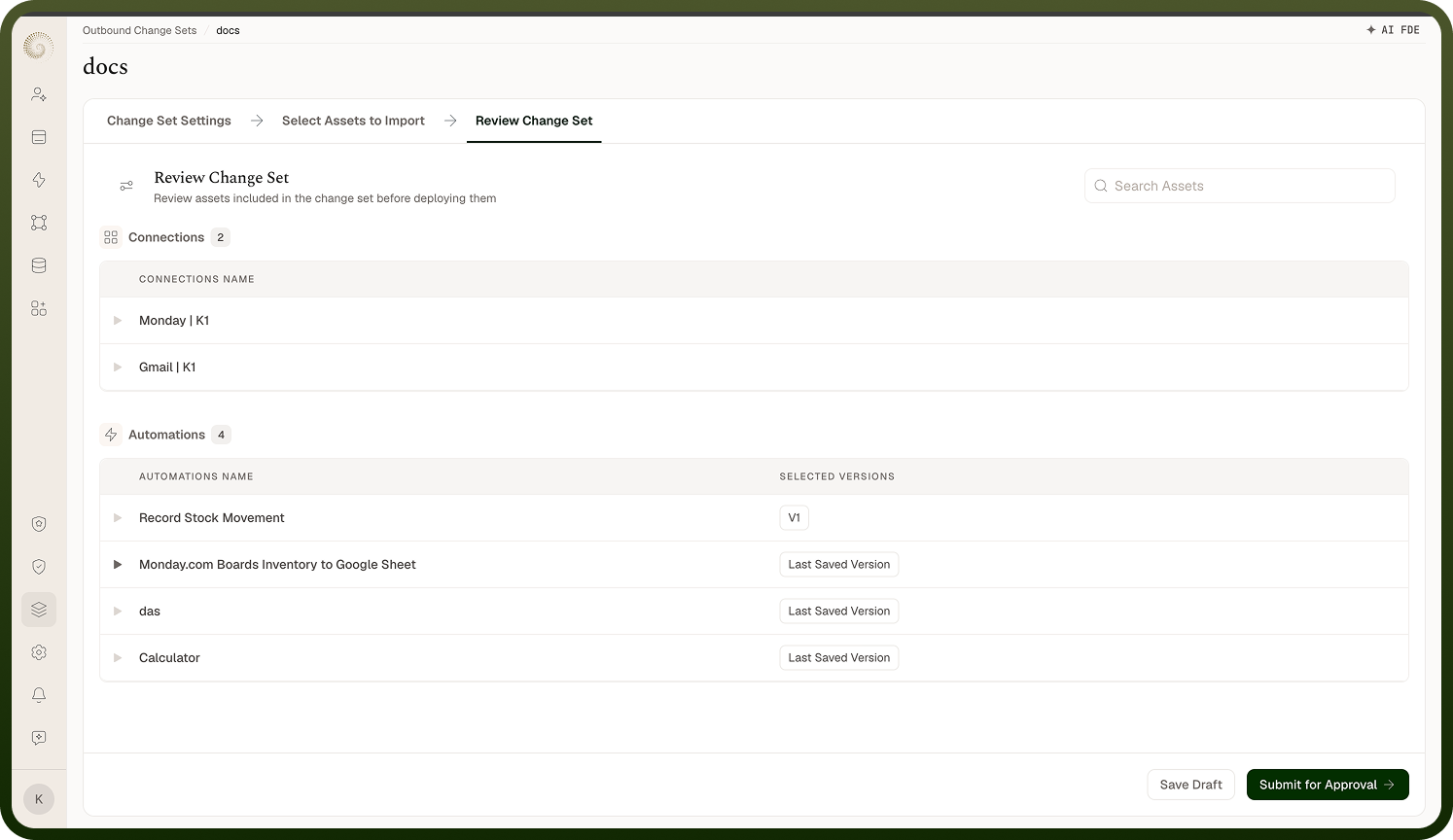Expand Monday.com Boards Inventory to Google Sheet row

pos(118,565)
